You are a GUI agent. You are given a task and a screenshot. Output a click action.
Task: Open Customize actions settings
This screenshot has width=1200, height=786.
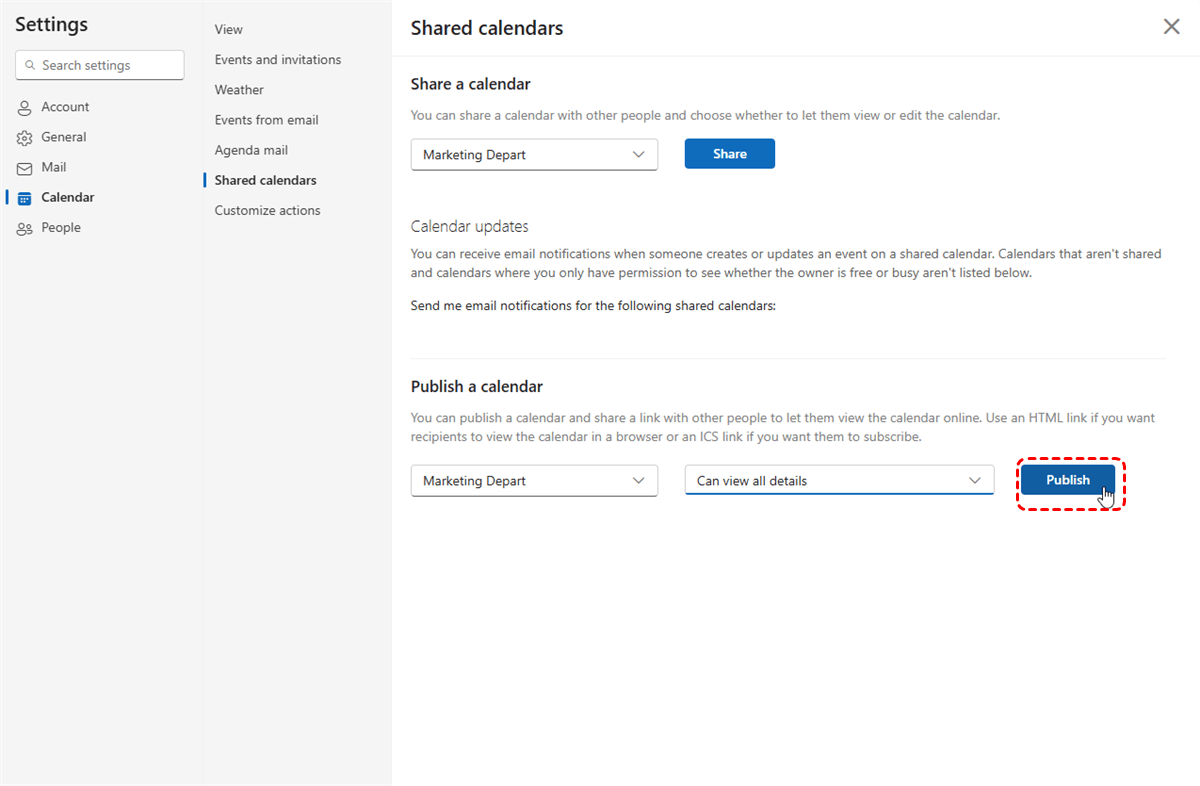[x=267, y=211]
